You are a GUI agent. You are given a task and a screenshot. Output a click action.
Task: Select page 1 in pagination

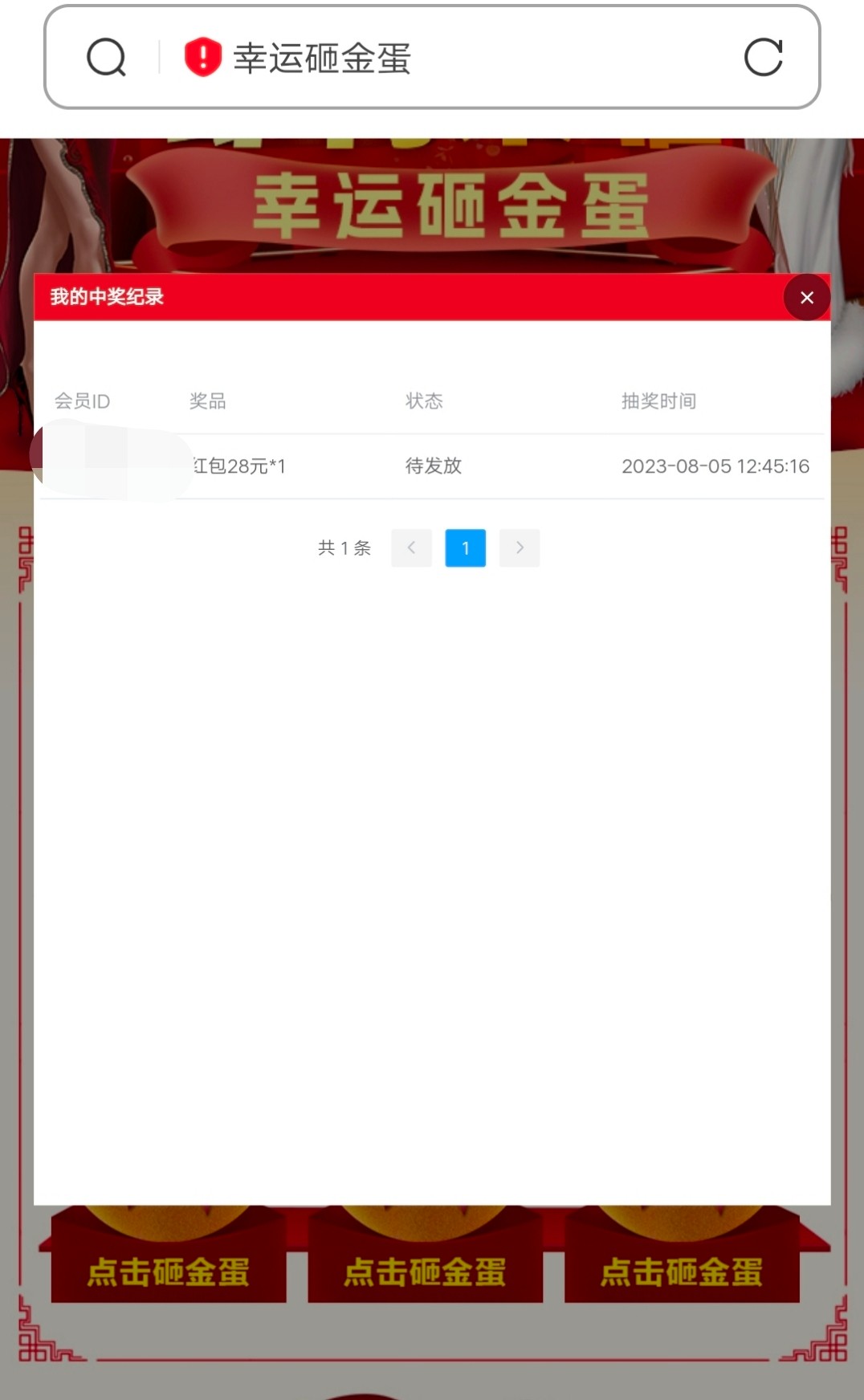465,548
